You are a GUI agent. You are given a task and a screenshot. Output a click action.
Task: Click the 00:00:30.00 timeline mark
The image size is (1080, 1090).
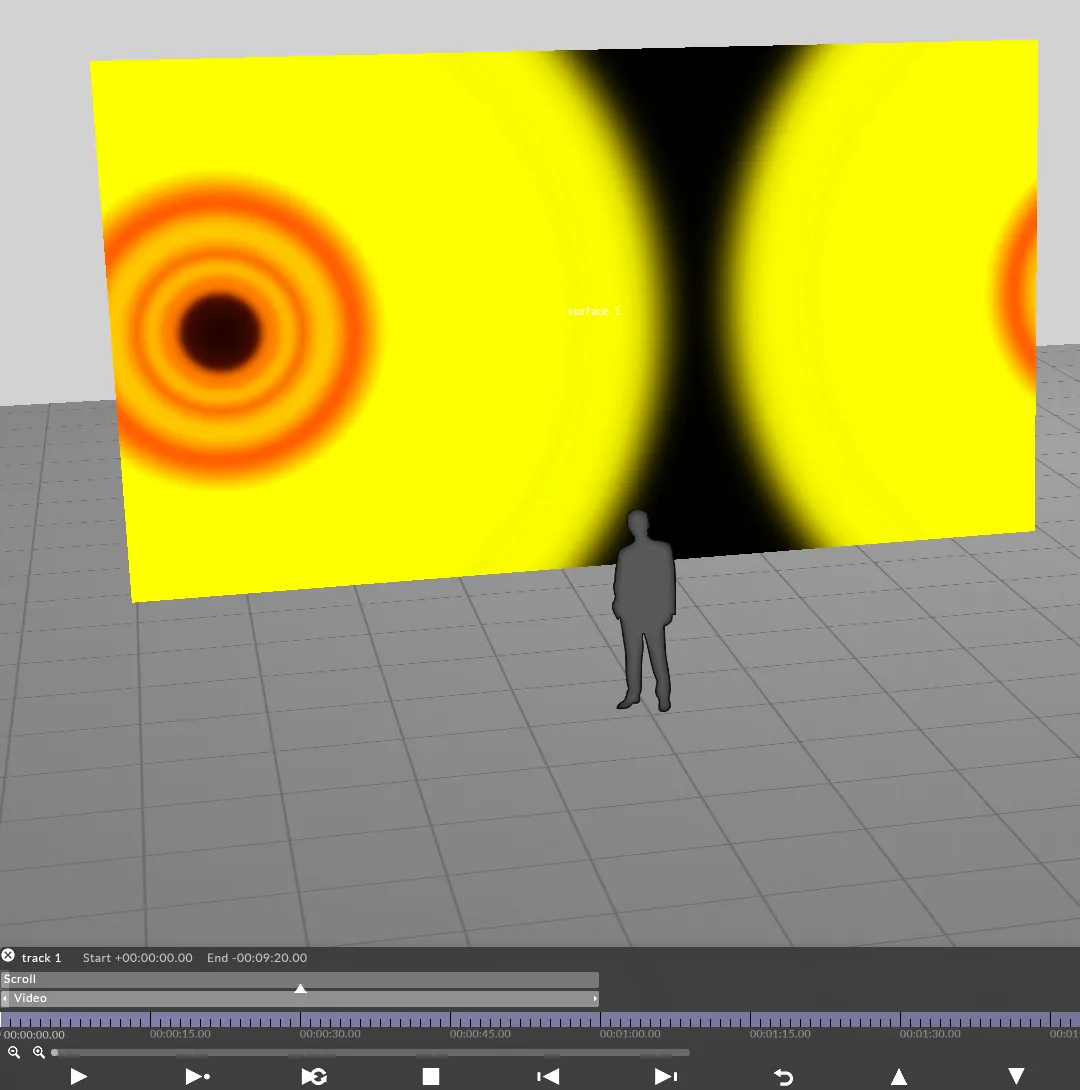[330, 1034]
